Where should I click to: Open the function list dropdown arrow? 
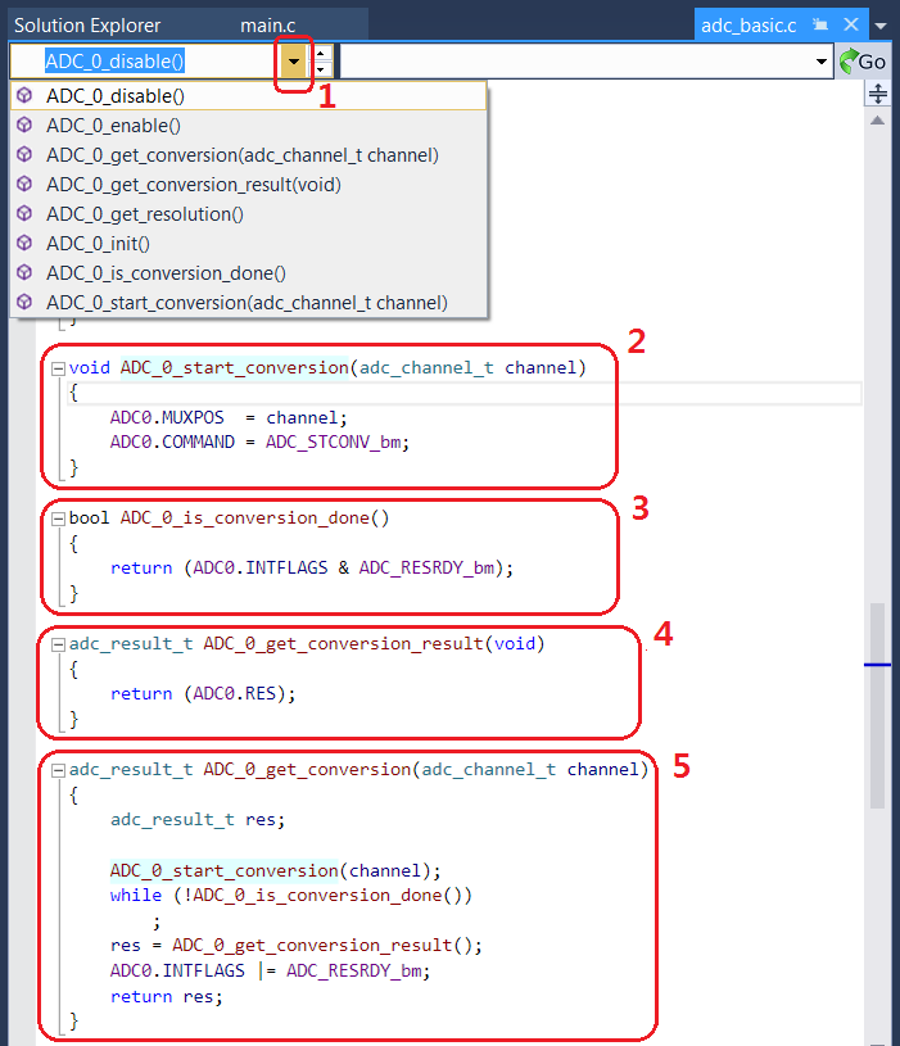(294, 61)
